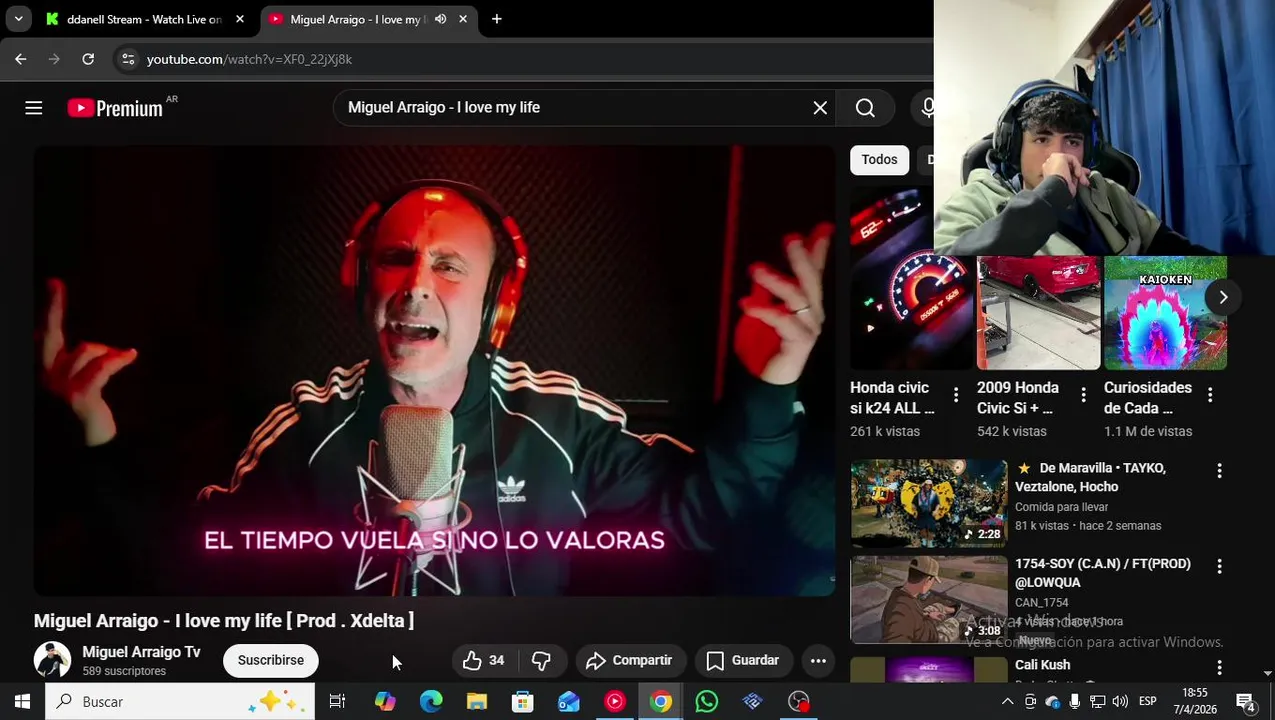The height and width of the screenshot is (720, 1275).
Task: Open the system volume speaker icon
Action: [x=1120, y=701]
